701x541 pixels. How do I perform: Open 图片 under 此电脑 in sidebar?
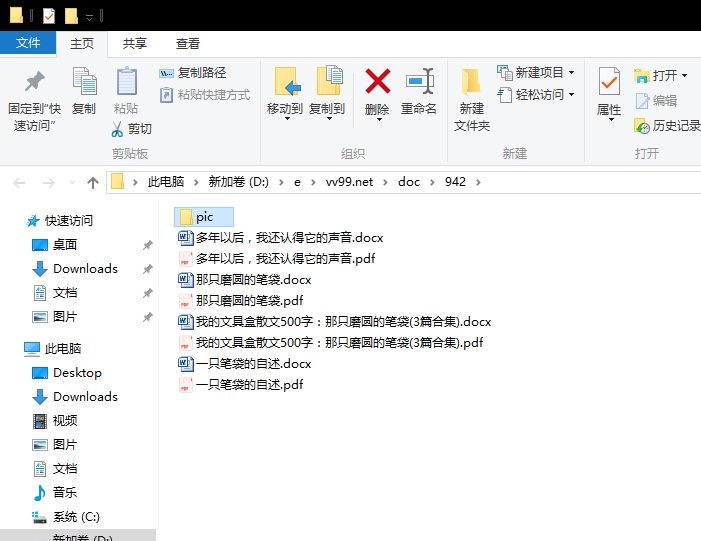point(55,445)
